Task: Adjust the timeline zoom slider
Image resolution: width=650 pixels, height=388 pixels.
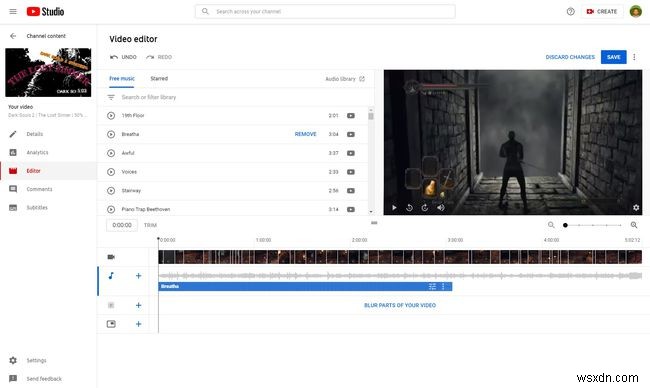Action: click(593, 225)
